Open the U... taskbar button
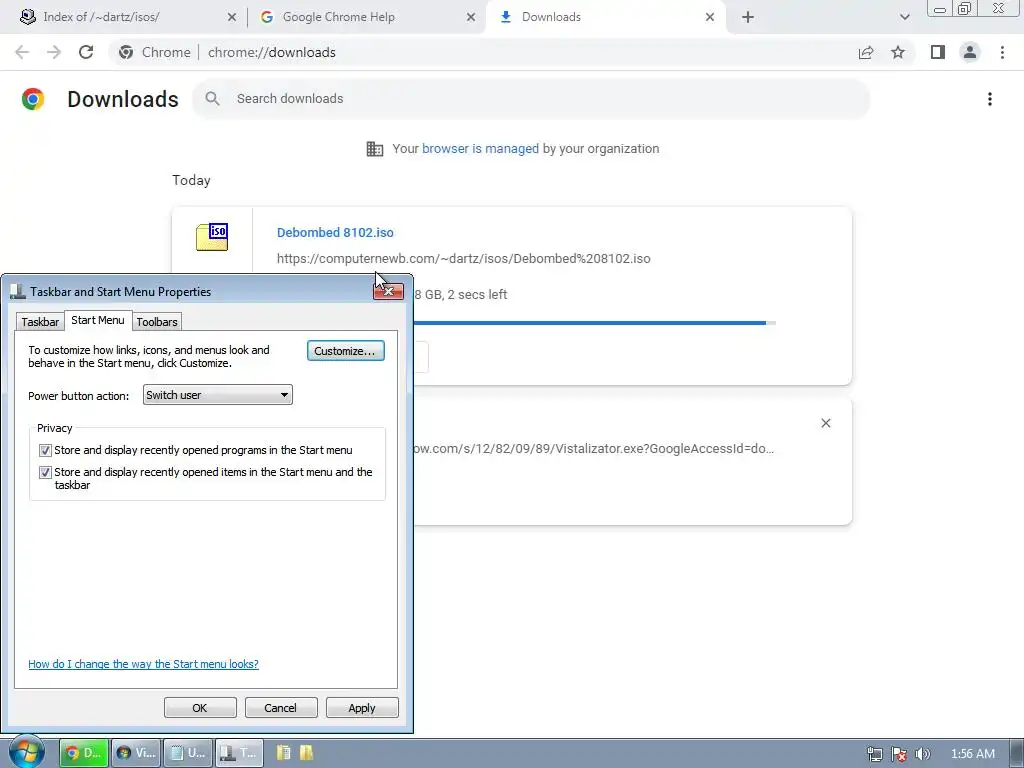This screenshot has height=768, width=1024. [x=187, y=753]
